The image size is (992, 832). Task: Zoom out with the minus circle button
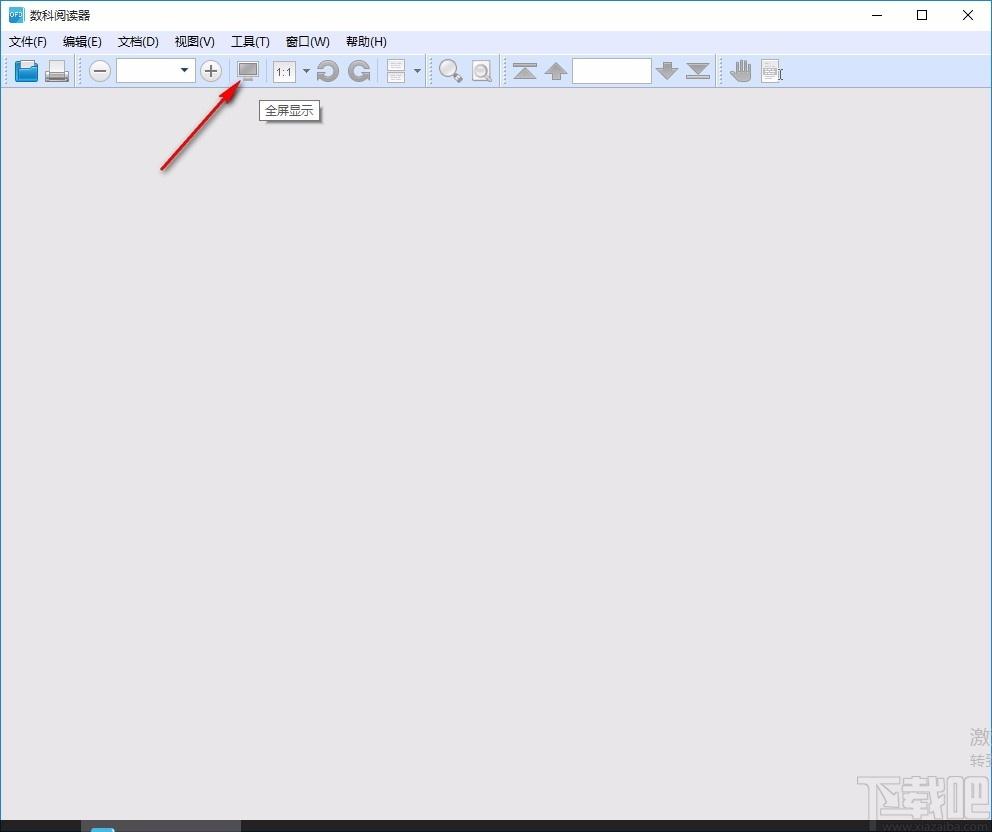pos(100,71)
